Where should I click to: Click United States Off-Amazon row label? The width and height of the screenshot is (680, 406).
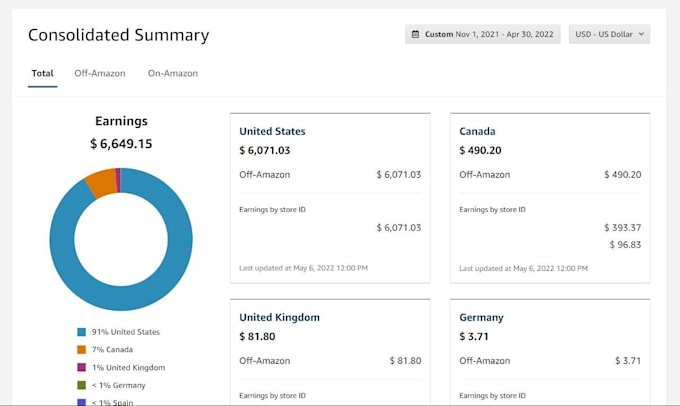pos(265,175)
